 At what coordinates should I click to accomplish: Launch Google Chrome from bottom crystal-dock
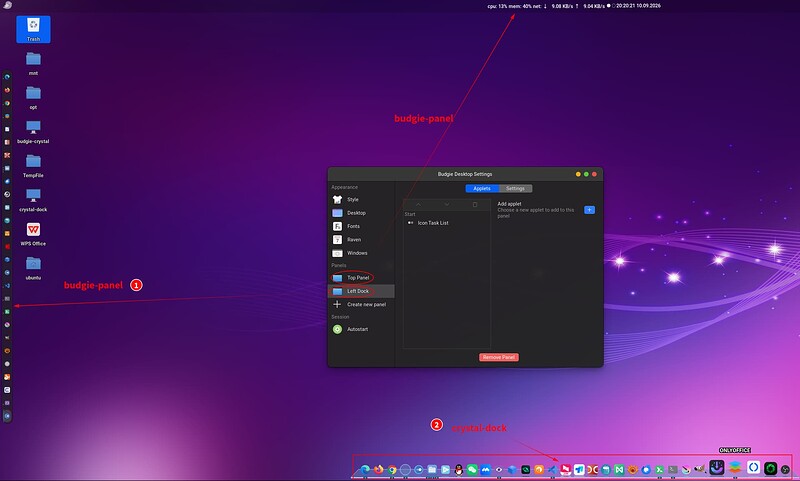pos(392,469)
